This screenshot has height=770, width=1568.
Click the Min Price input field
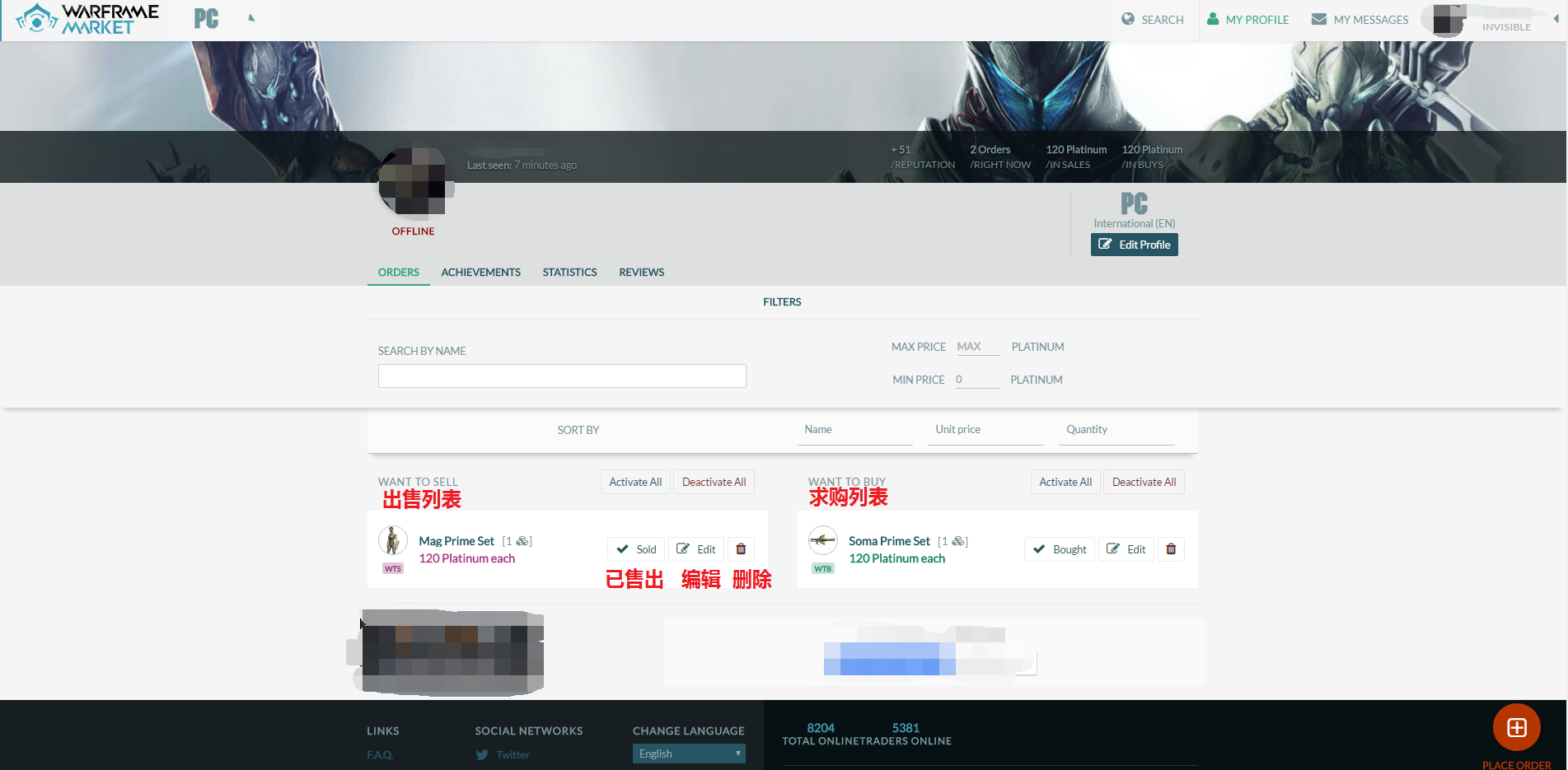point(976,380)
